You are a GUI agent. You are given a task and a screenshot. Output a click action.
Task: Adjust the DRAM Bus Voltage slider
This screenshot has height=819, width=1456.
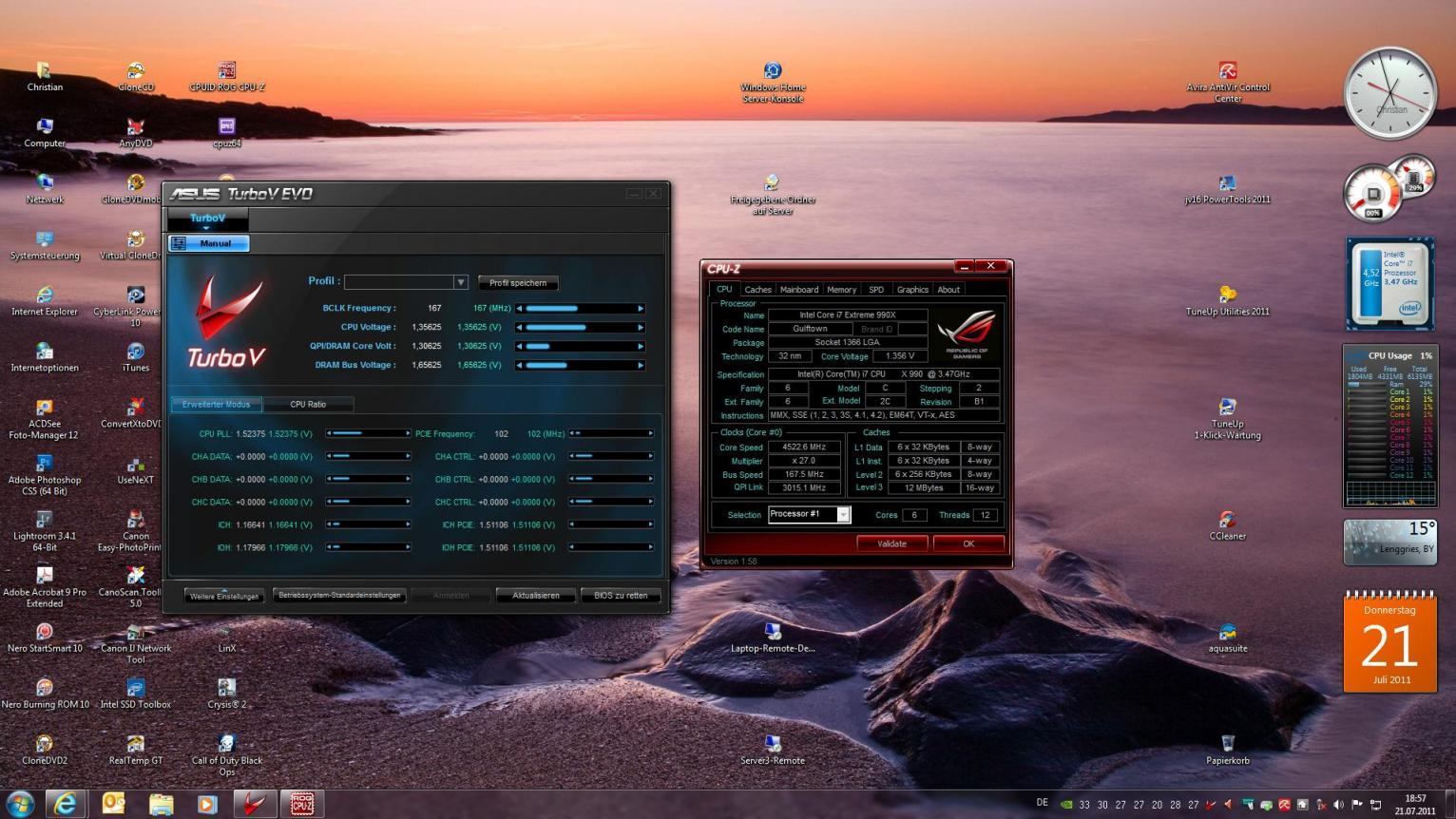coord(580,366)
